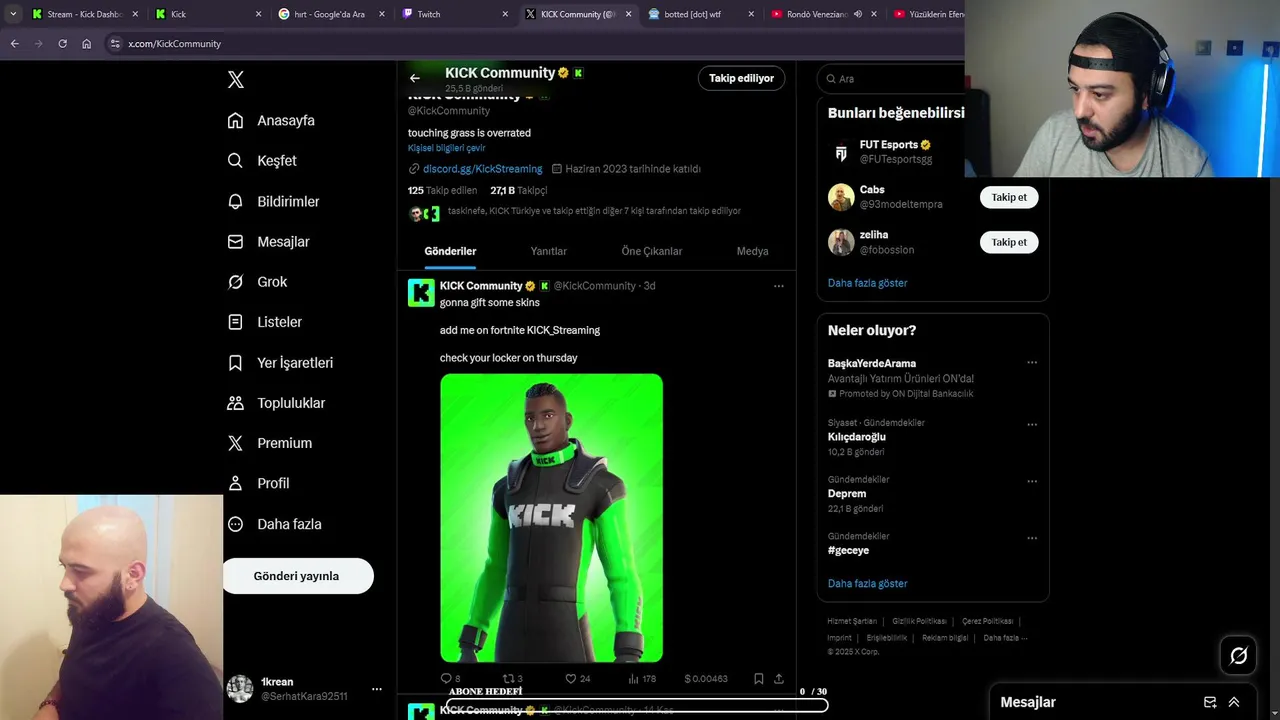Open Yer İşaretleri bookmarks

[281, 363]
